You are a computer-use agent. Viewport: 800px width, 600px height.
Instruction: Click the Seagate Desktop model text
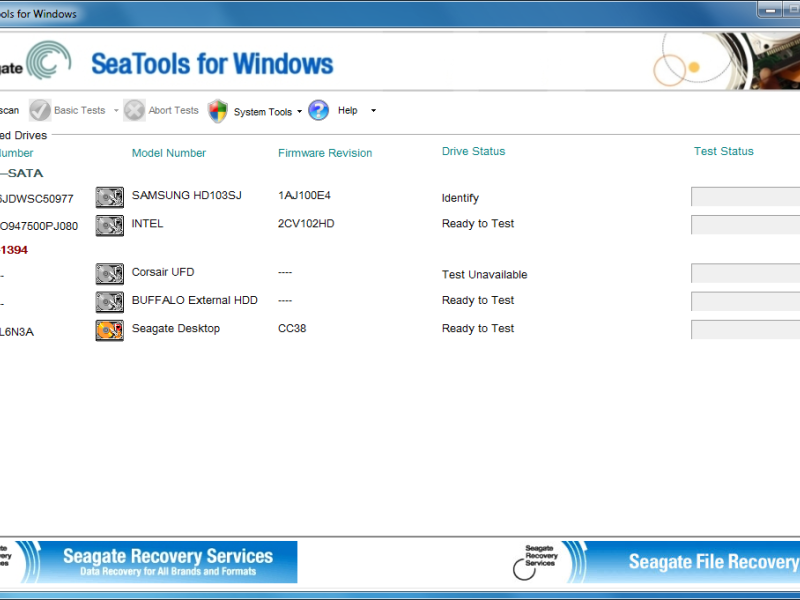tap(176, 329)
